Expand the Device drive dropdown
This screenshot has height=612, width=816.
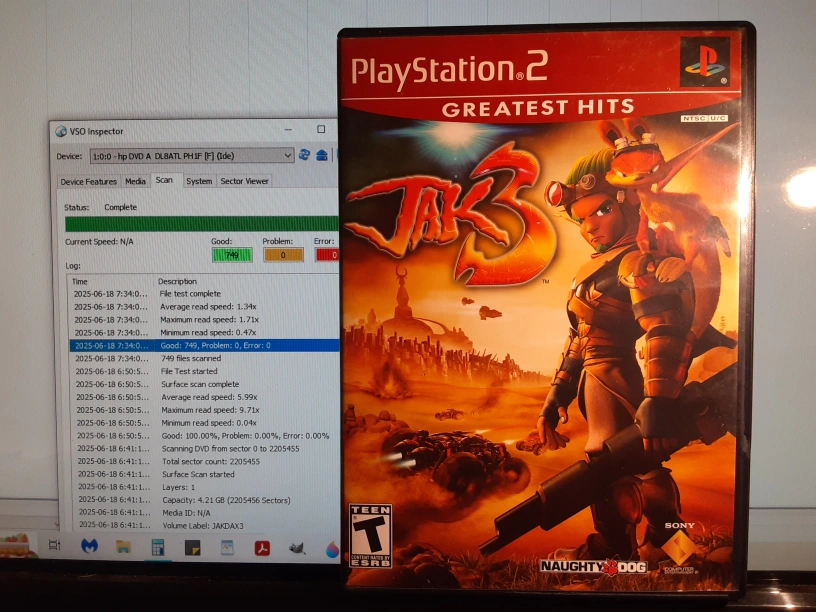click(287, 156)
